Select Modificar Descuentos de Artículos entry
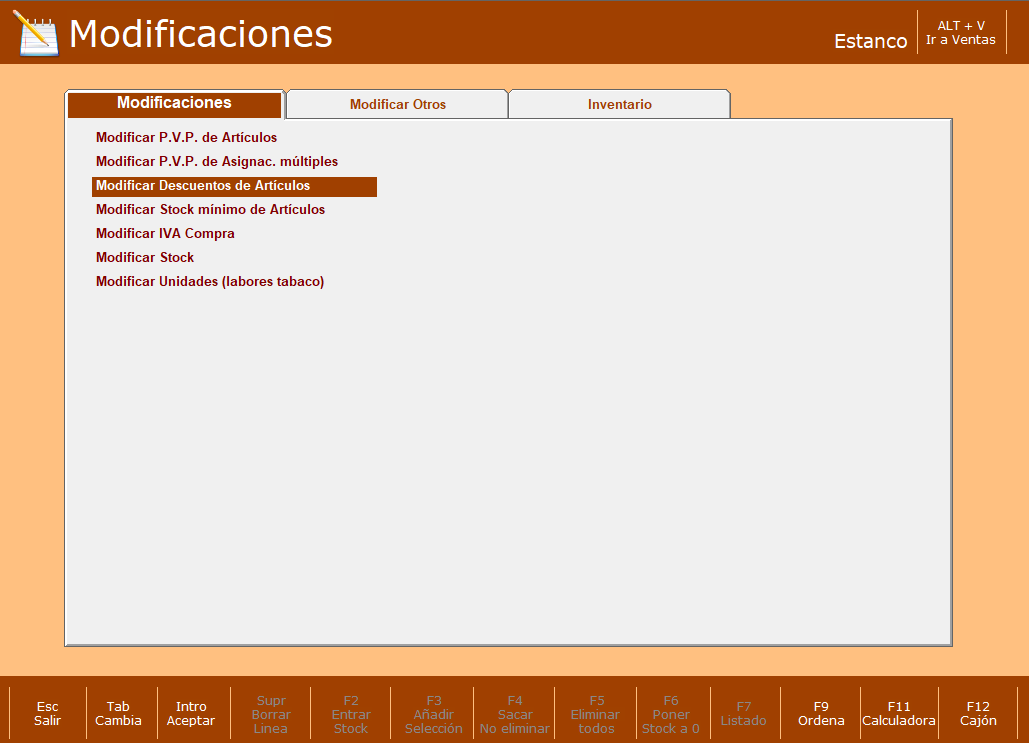Image resolution: width=1029 pixels, height=743 pixels. pos(234,186)
